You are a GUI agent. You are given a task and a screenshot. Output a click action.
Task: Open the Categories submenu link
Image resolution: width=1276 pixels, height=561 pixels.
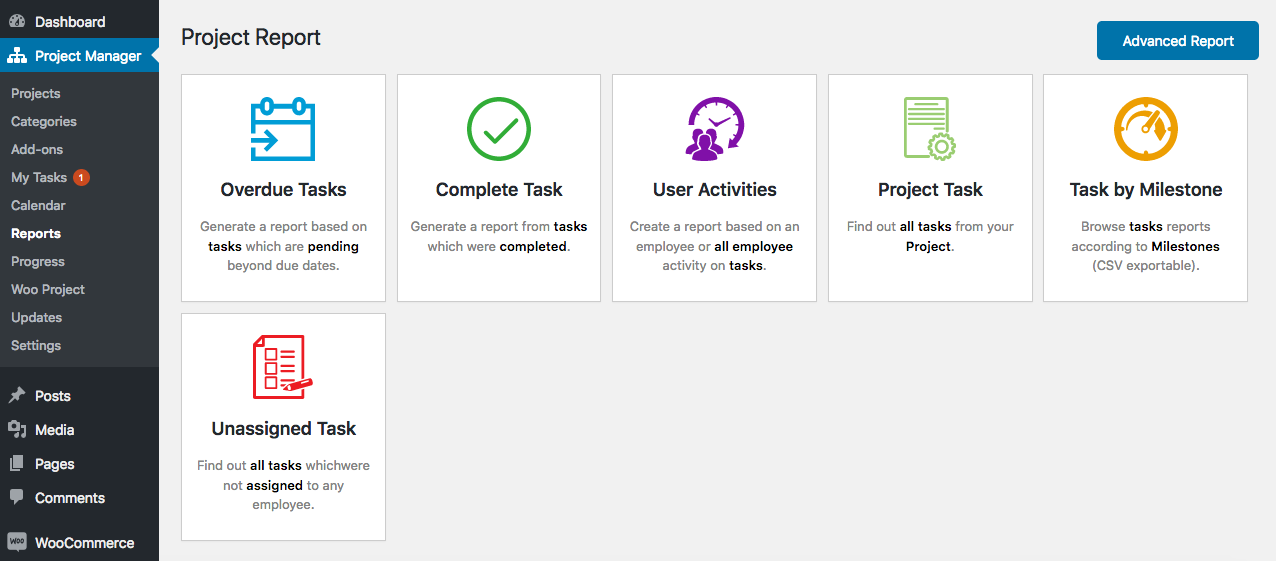44,121
